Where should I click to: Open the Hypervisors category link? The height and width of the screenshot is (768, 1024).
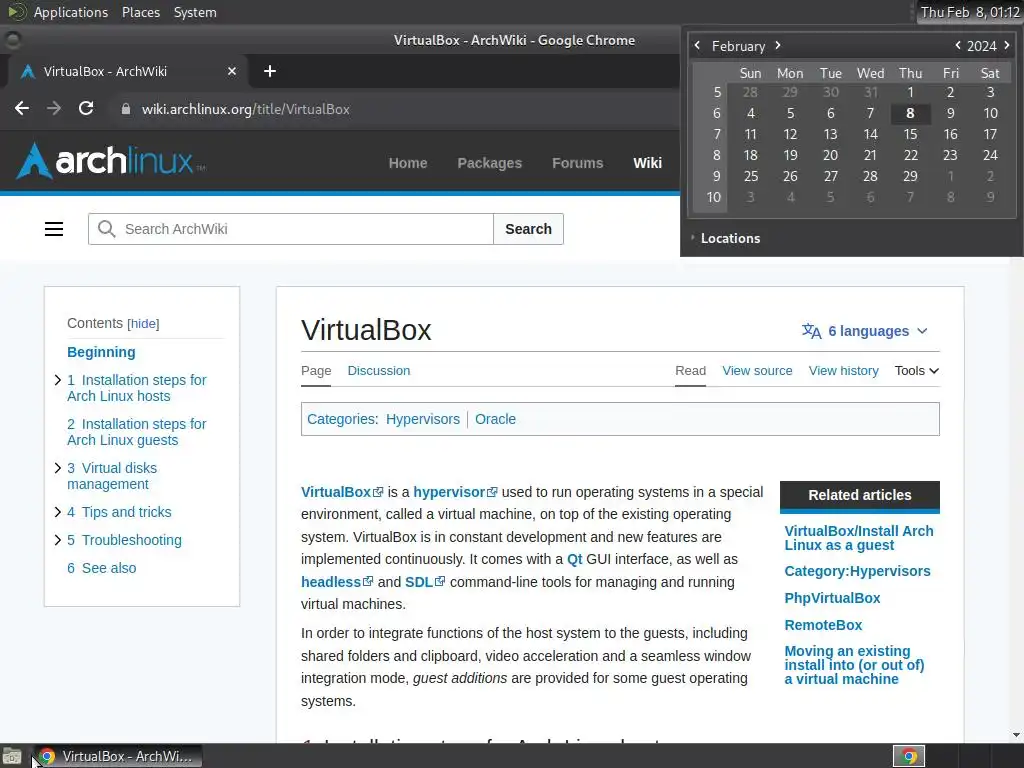[x=423, y=419]
